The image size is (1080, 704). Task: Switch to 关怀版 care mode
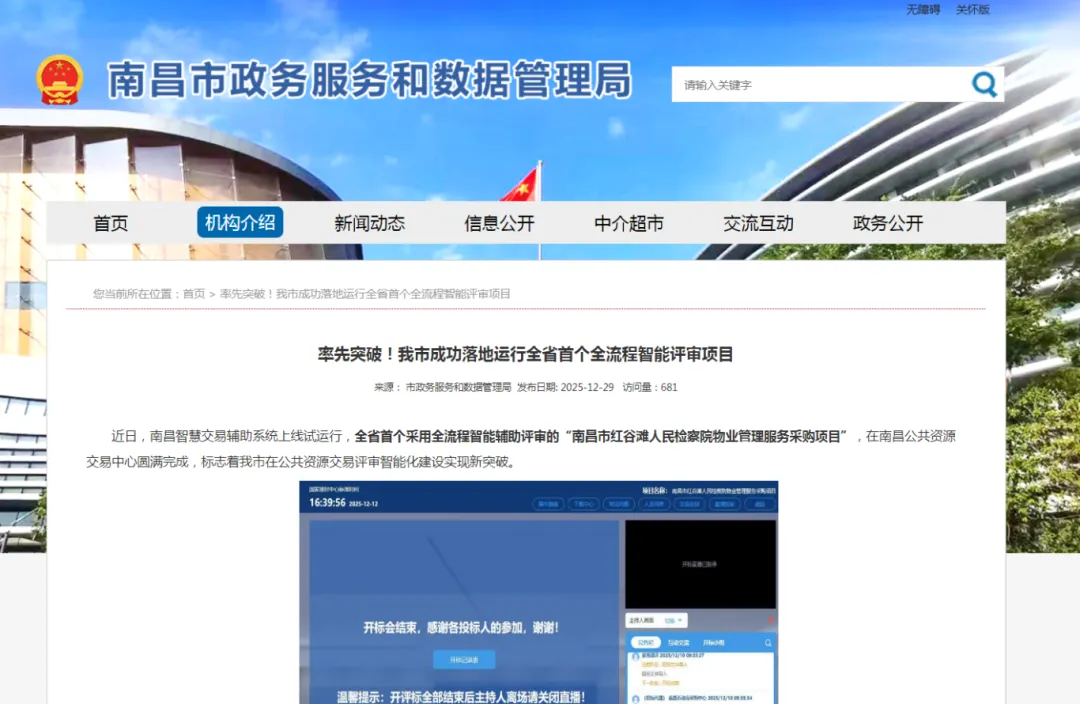pos(973,10)
